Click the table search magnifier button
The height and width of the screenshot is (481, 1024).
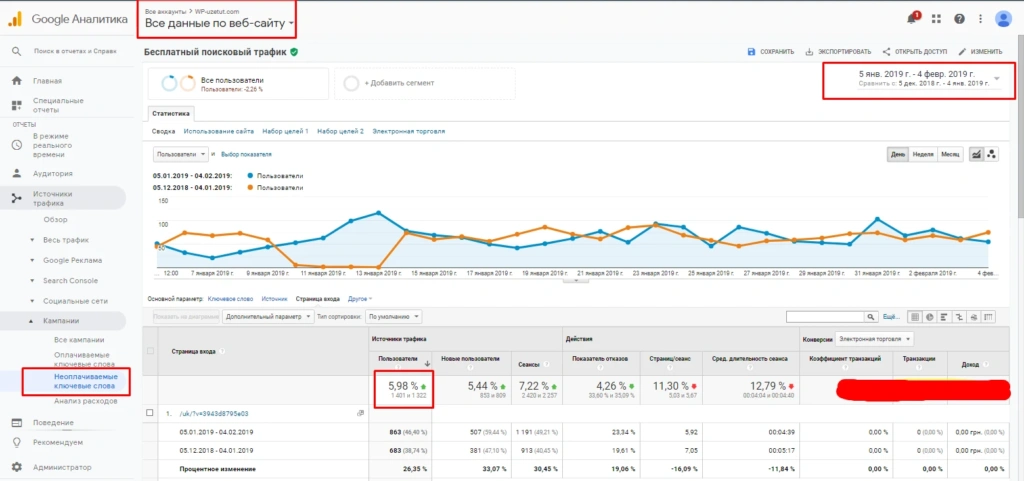click(871, 317)
